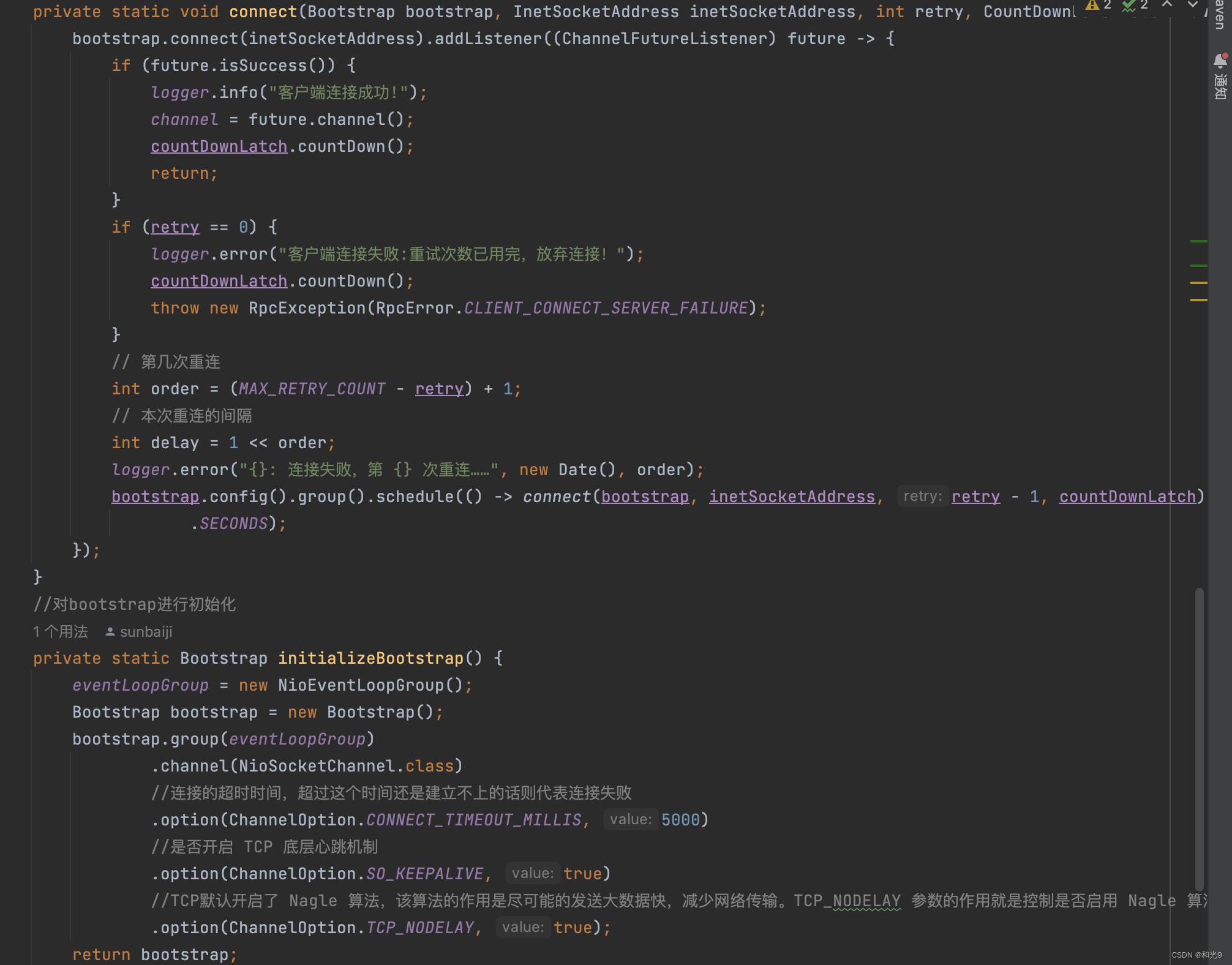The image size is (1232, 965).
Task: Click "channel = future.channel();" assignment
Action: [282, 119]
